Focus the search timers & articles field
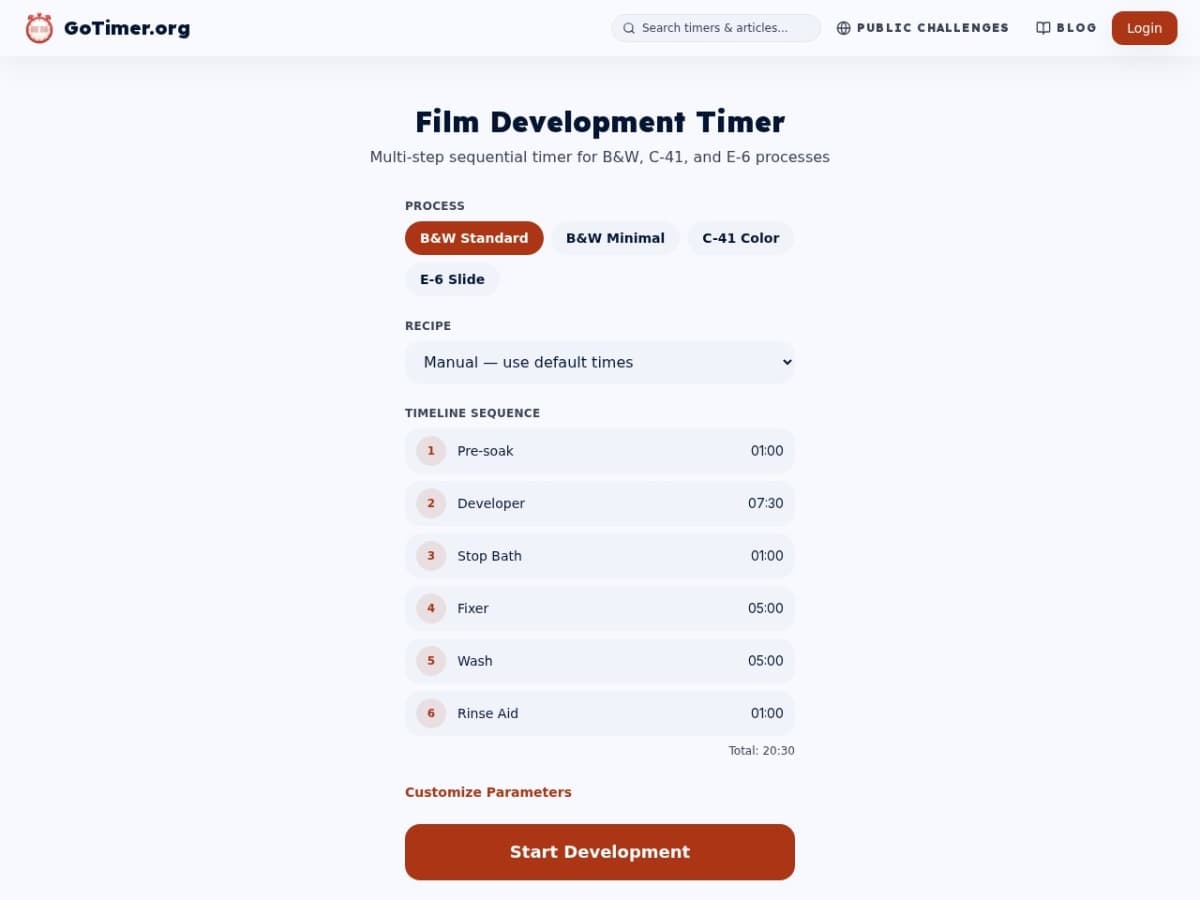This screenshot has height=900, width=1200. point(725,28)
